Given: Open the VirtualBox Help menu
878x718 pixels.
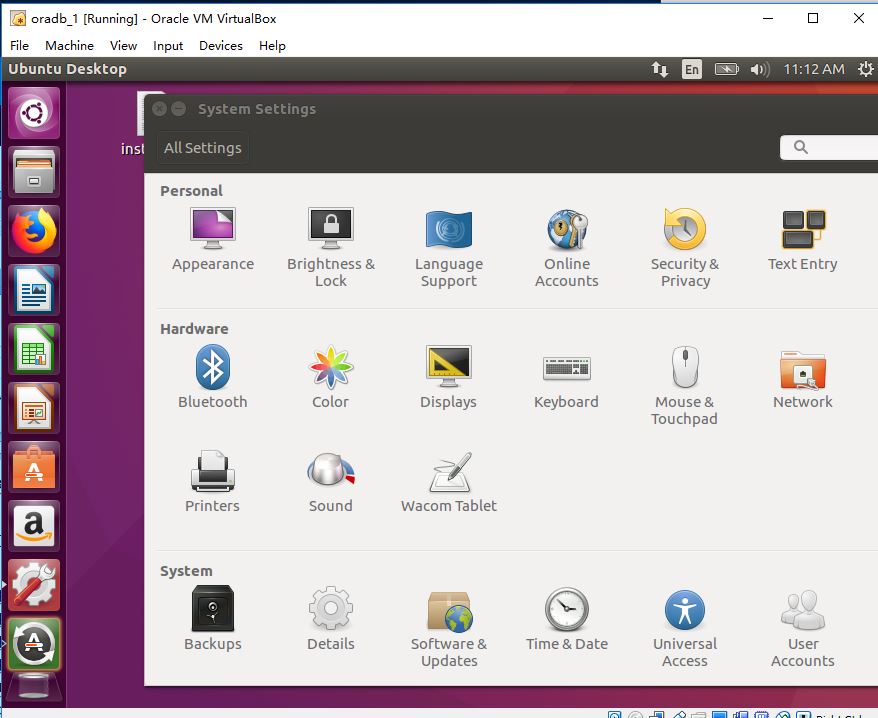Looking at the screenshot, I should pos(272,45).
